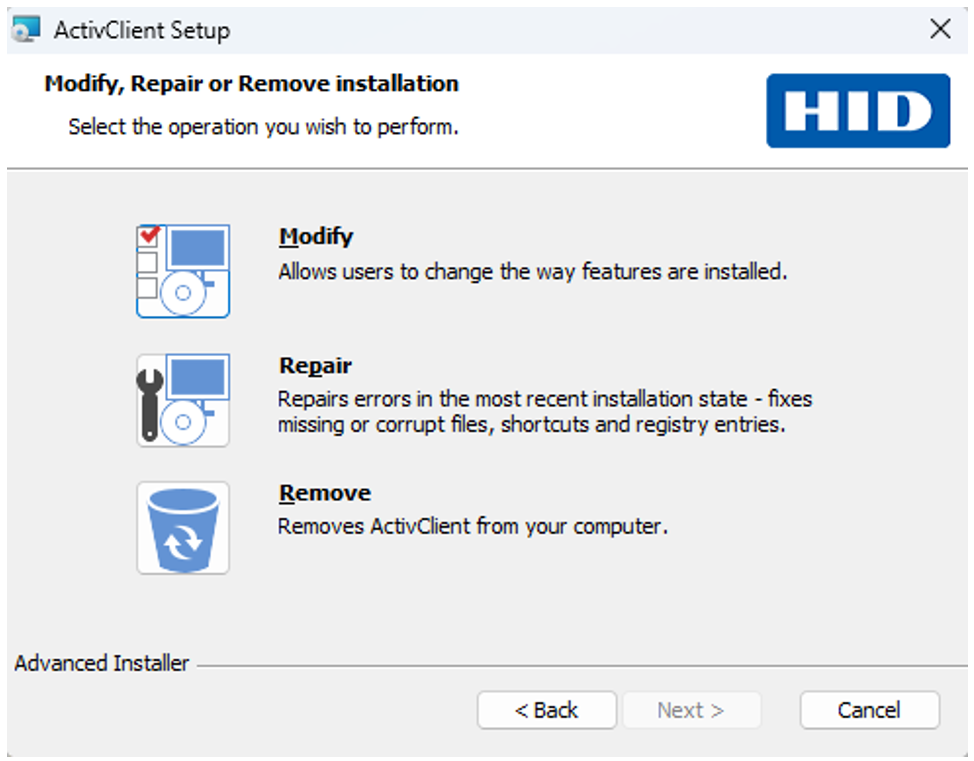This screenshot has width=974, height=761.
Task: Click the blue HID logo
Action: click(x=858, y=111)
